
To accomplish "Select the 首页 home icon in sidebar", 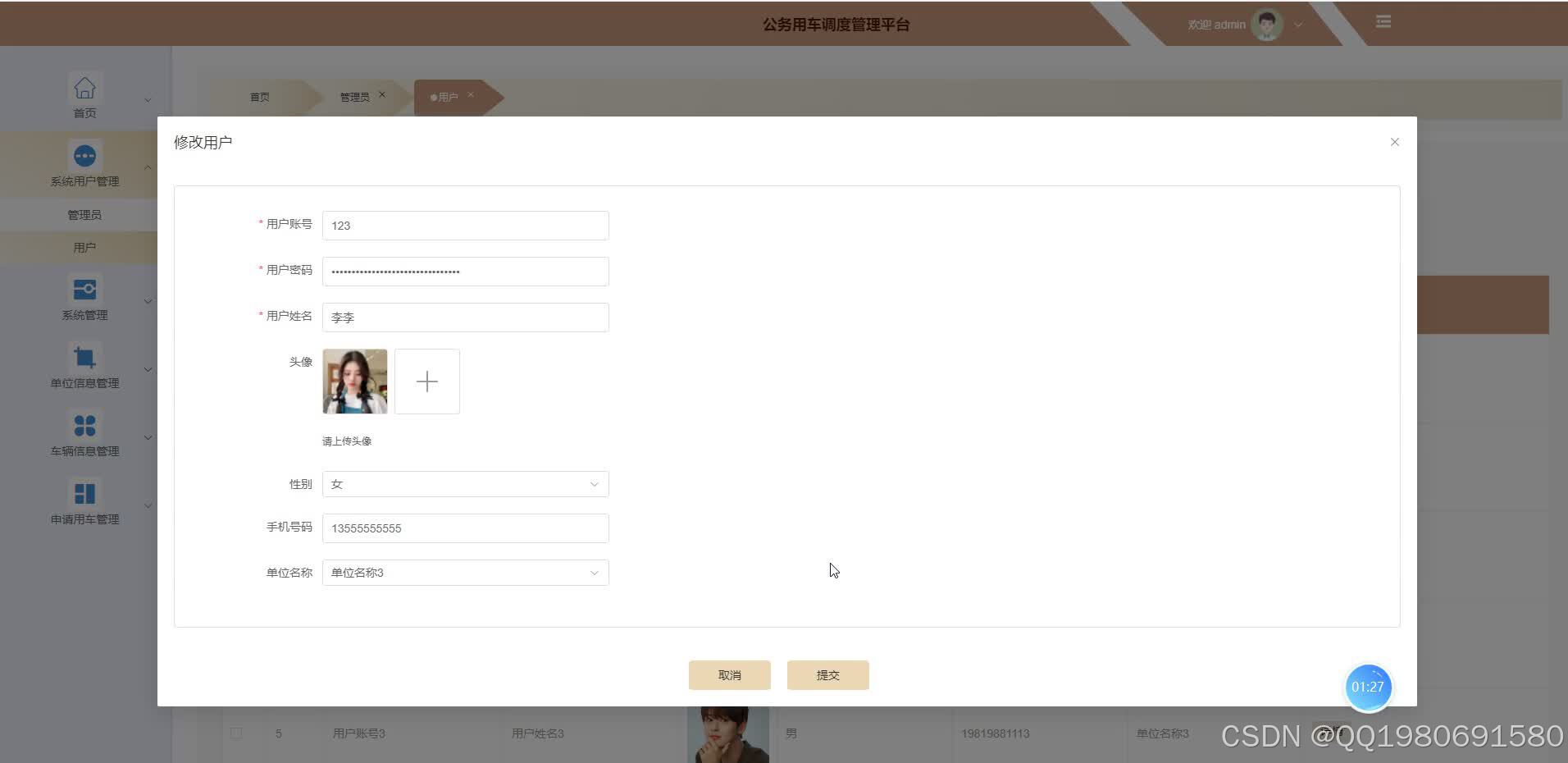I will tap(84, 88).
